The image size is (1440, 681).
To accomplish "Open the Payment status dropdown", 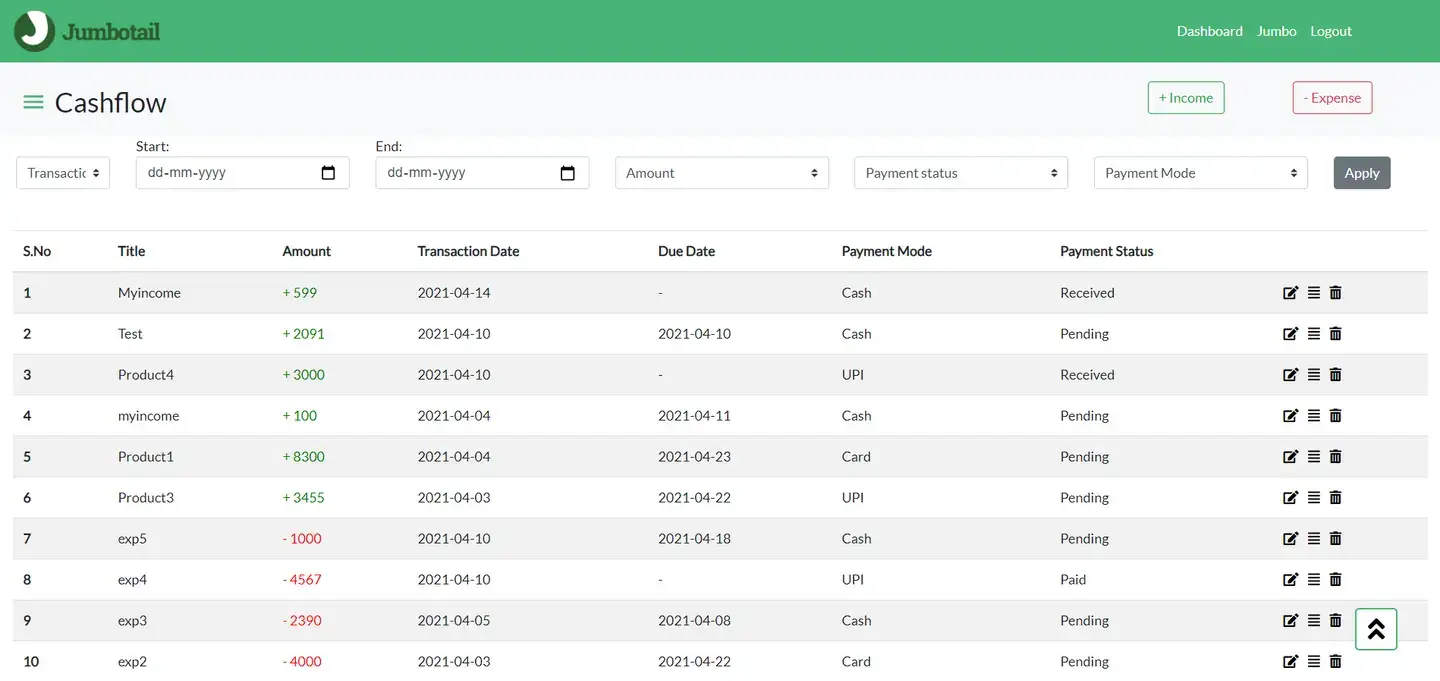I will 960,172.
